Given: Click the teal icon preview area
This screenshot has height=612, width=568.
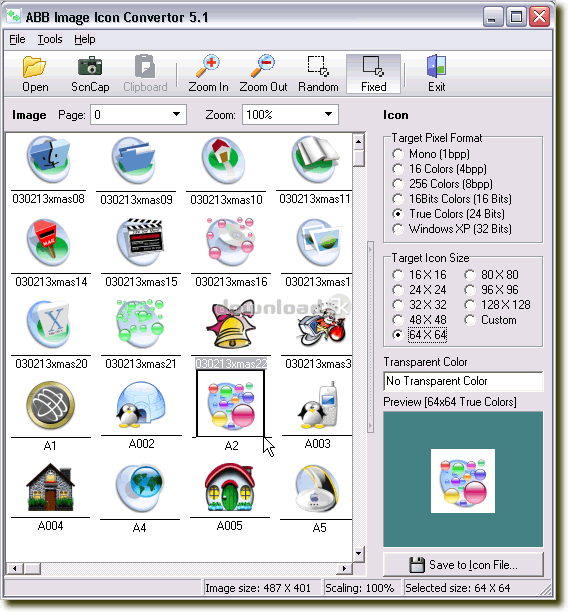Looking at the screenshot, I should click(x=463, y=479).
